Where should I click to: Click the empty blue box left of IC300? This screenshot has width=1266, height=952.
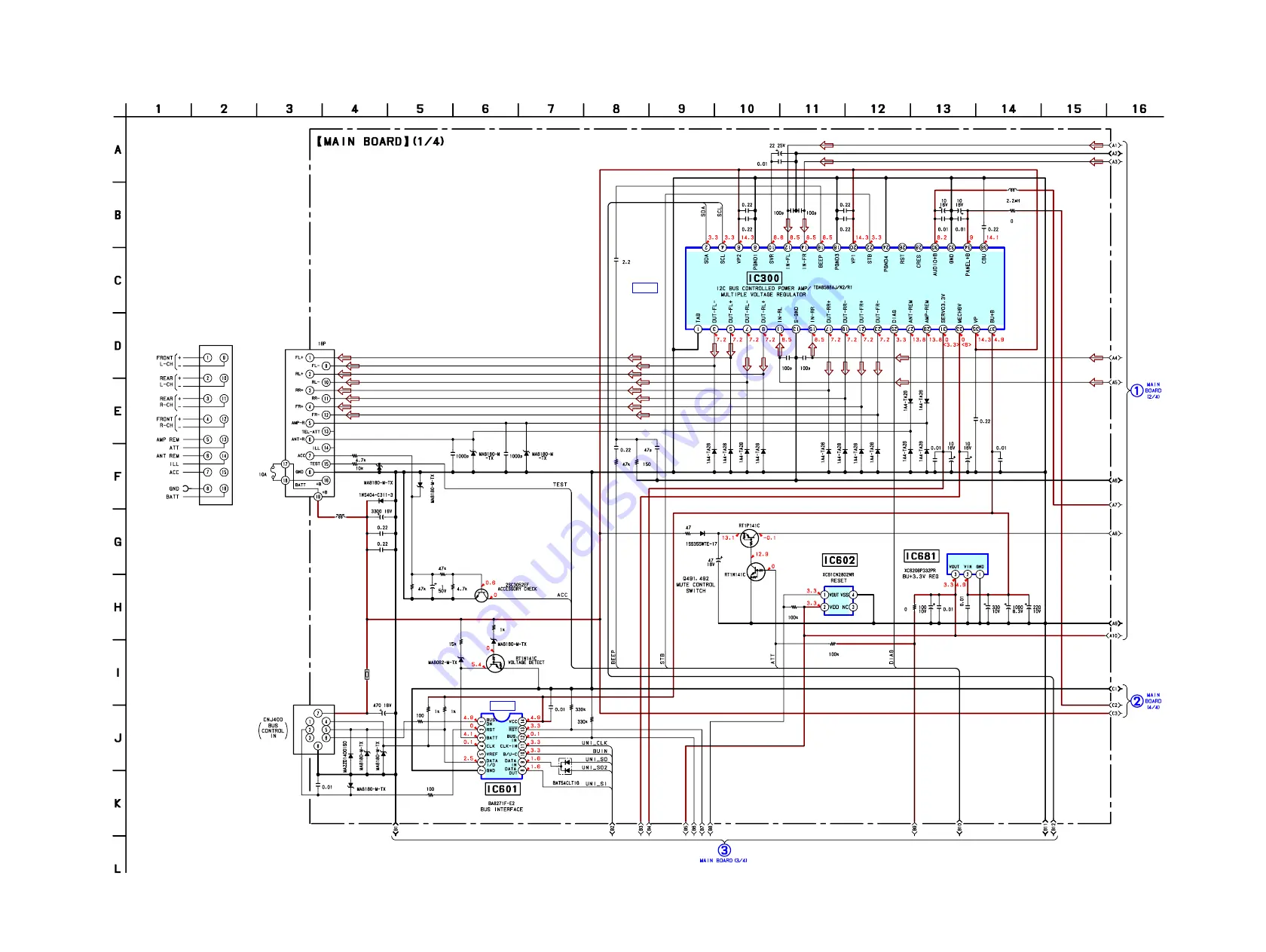[645, 288]
